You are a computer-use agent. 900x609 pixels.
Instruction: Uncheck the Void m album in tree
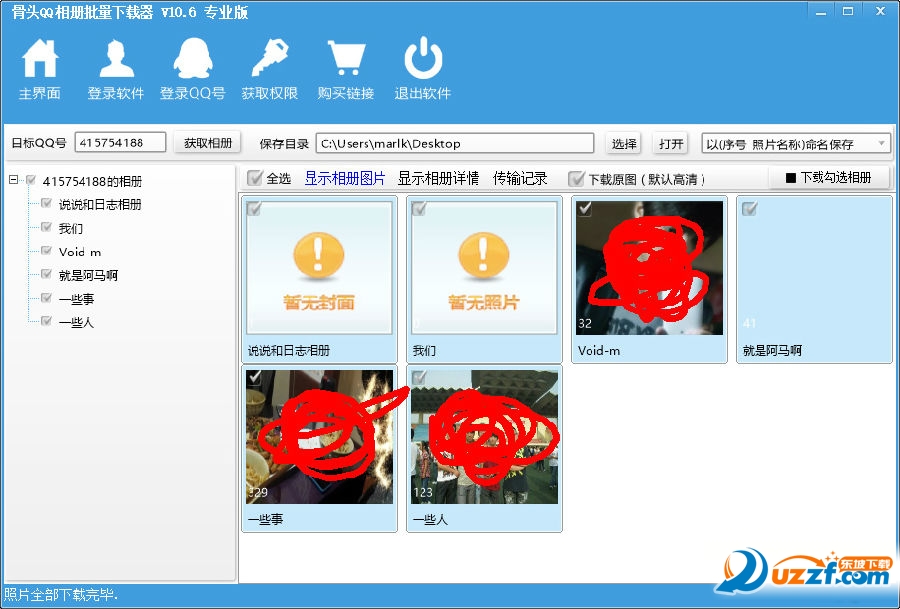[46, 251]
